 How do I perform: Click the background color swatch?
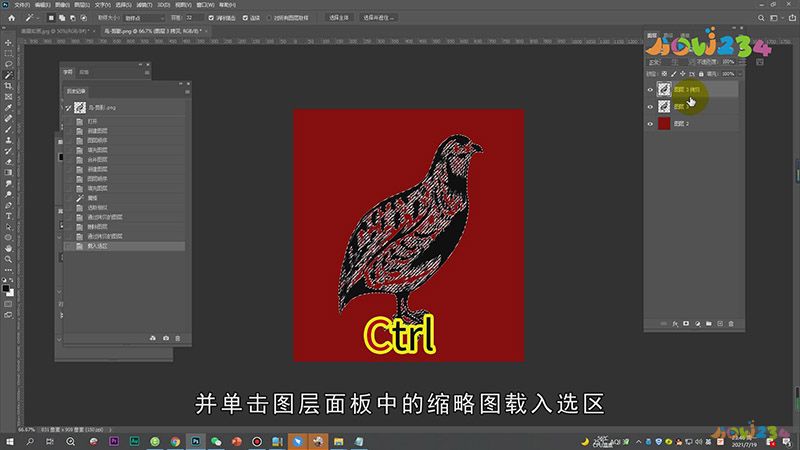point(11,293)
